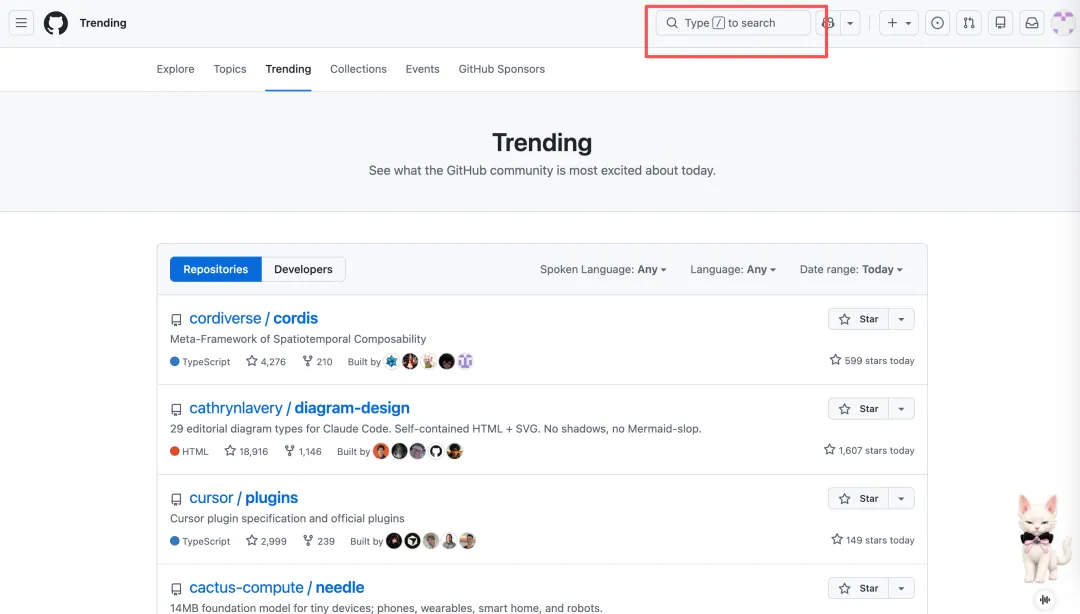This screenshot has height=614, width=1080.
Task: Click first contributor avatar on cursor plugins row
Action: pyautogui.click(x=394, y=540)
